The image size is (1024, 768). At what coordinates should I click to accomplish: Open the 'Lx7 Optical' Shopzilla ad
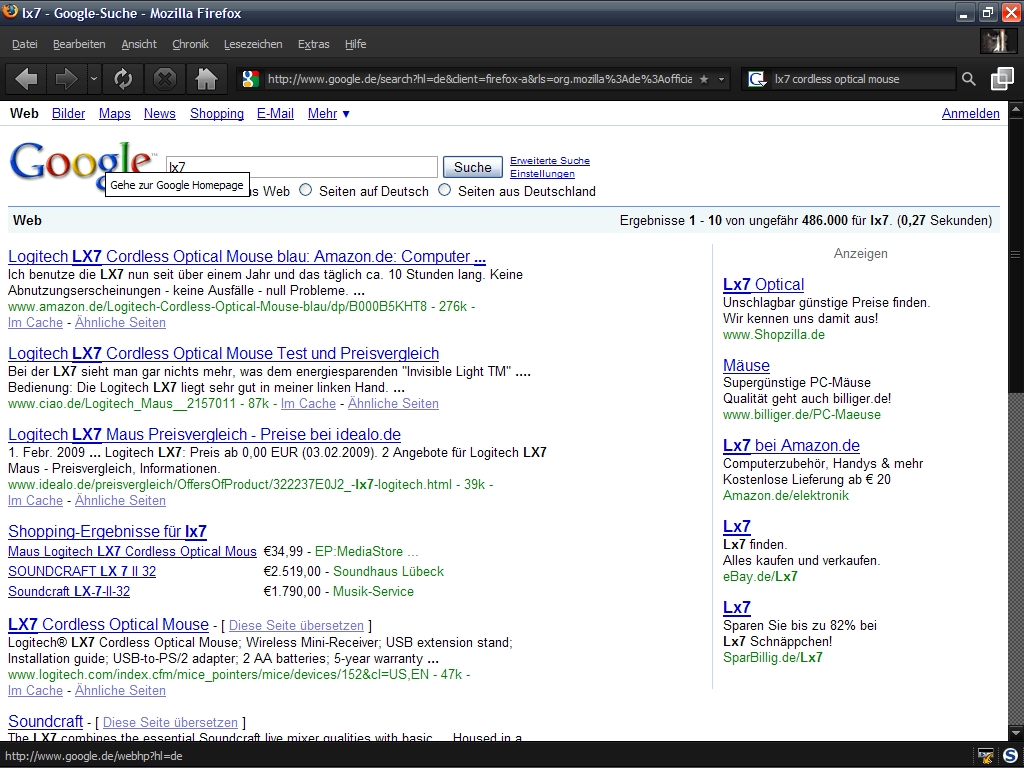coord(763,284)
